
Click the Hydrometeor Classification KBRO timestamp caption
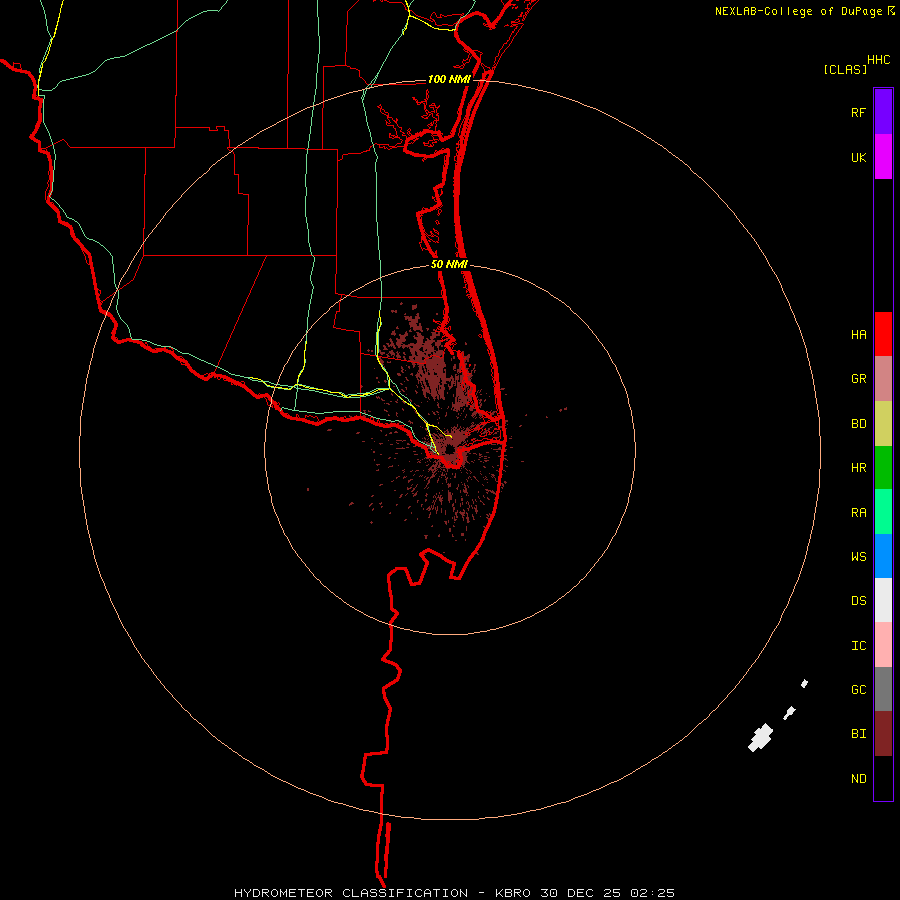tap(454, 893)
